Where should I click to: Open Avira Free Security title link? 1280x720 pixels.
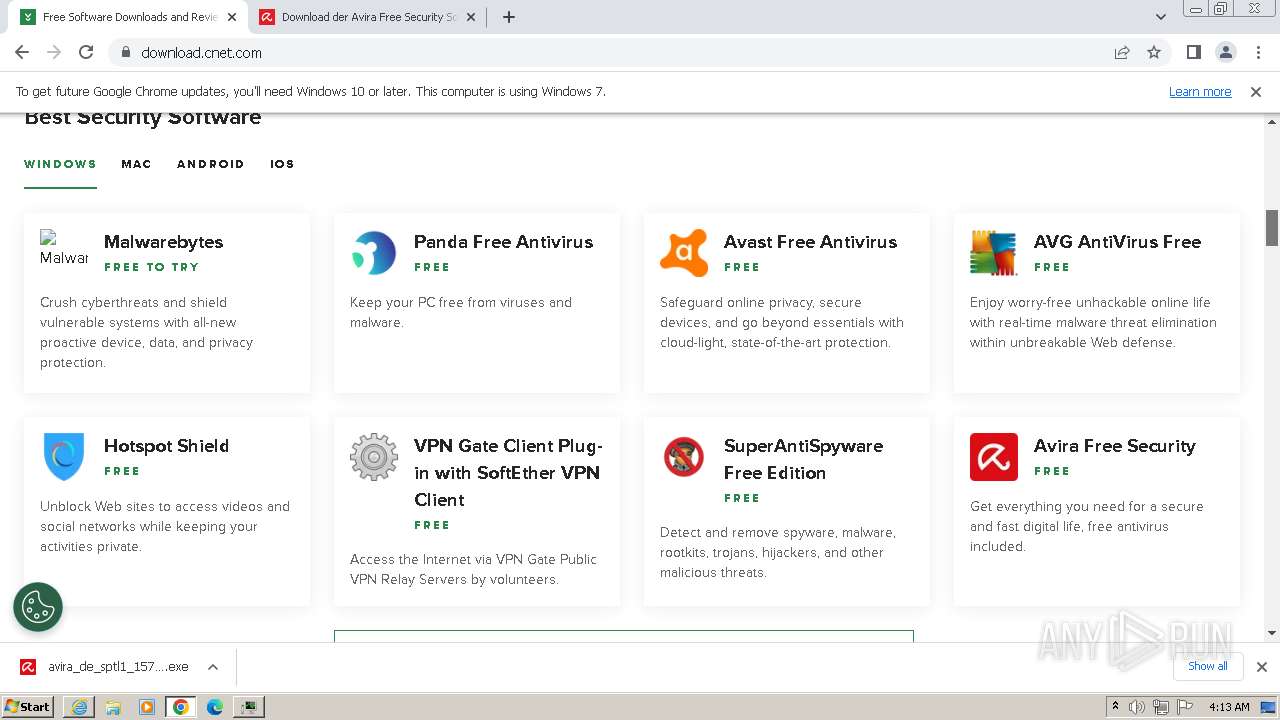pos(1114,446)
